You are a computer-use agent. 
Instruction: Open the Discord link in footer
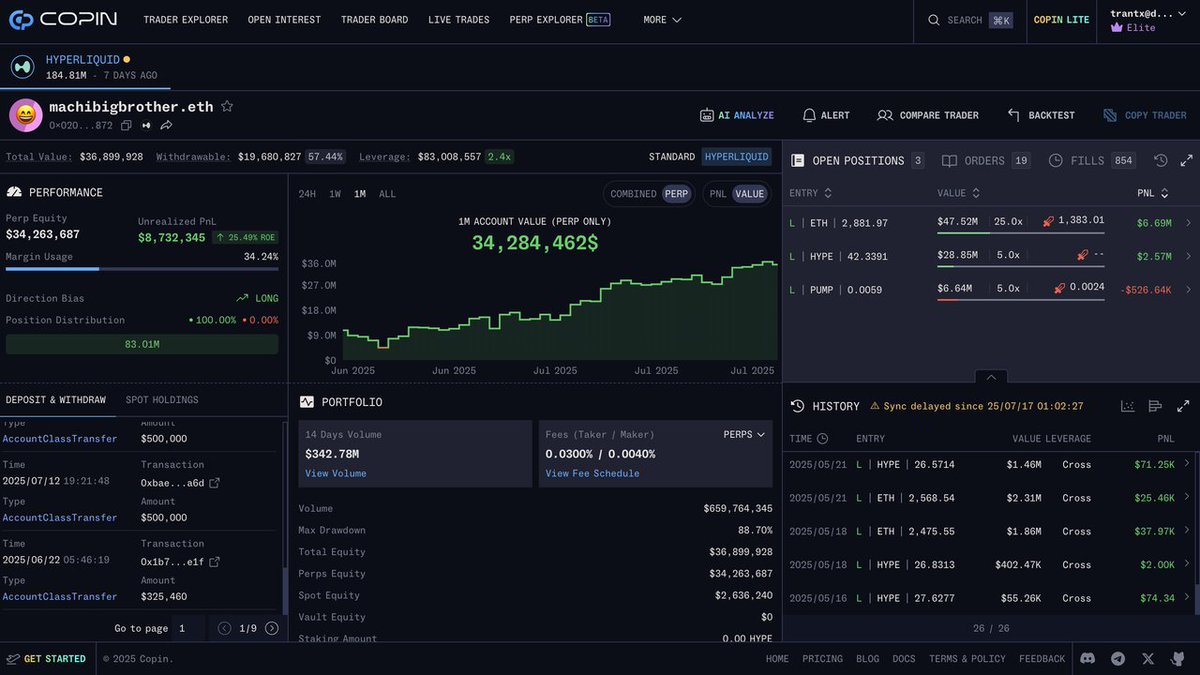[1088, 658]
